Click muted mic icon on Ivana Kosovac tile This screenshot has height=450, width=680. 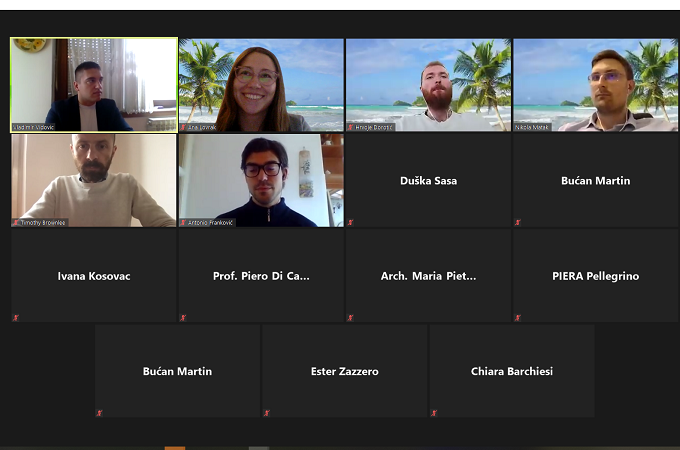coord(16,318)
